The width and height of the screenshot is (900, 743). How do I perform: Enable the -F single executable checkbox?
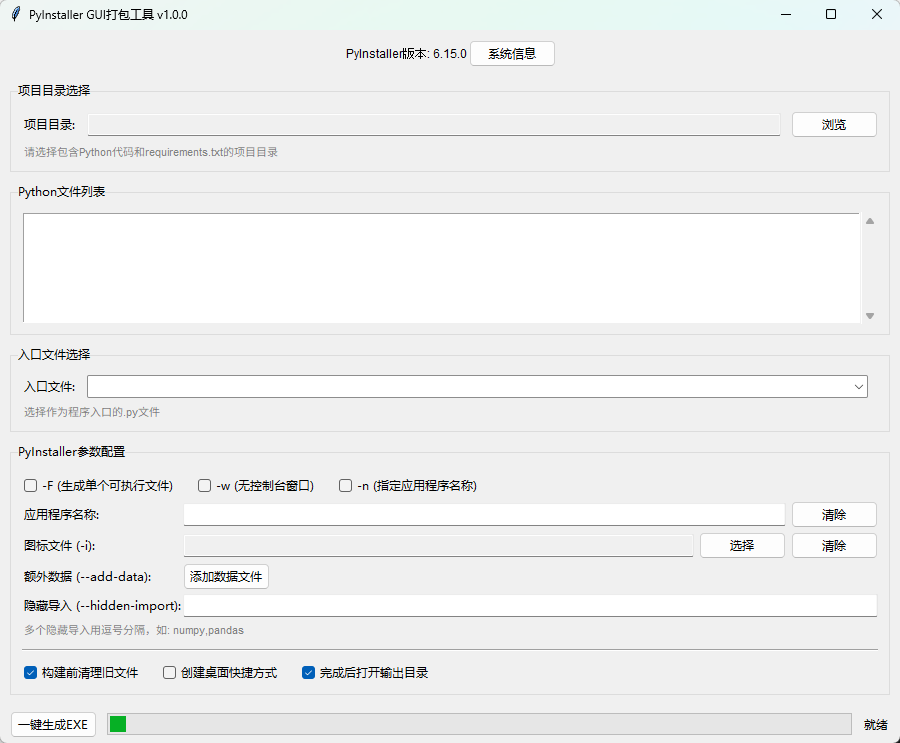pos(30,486)
